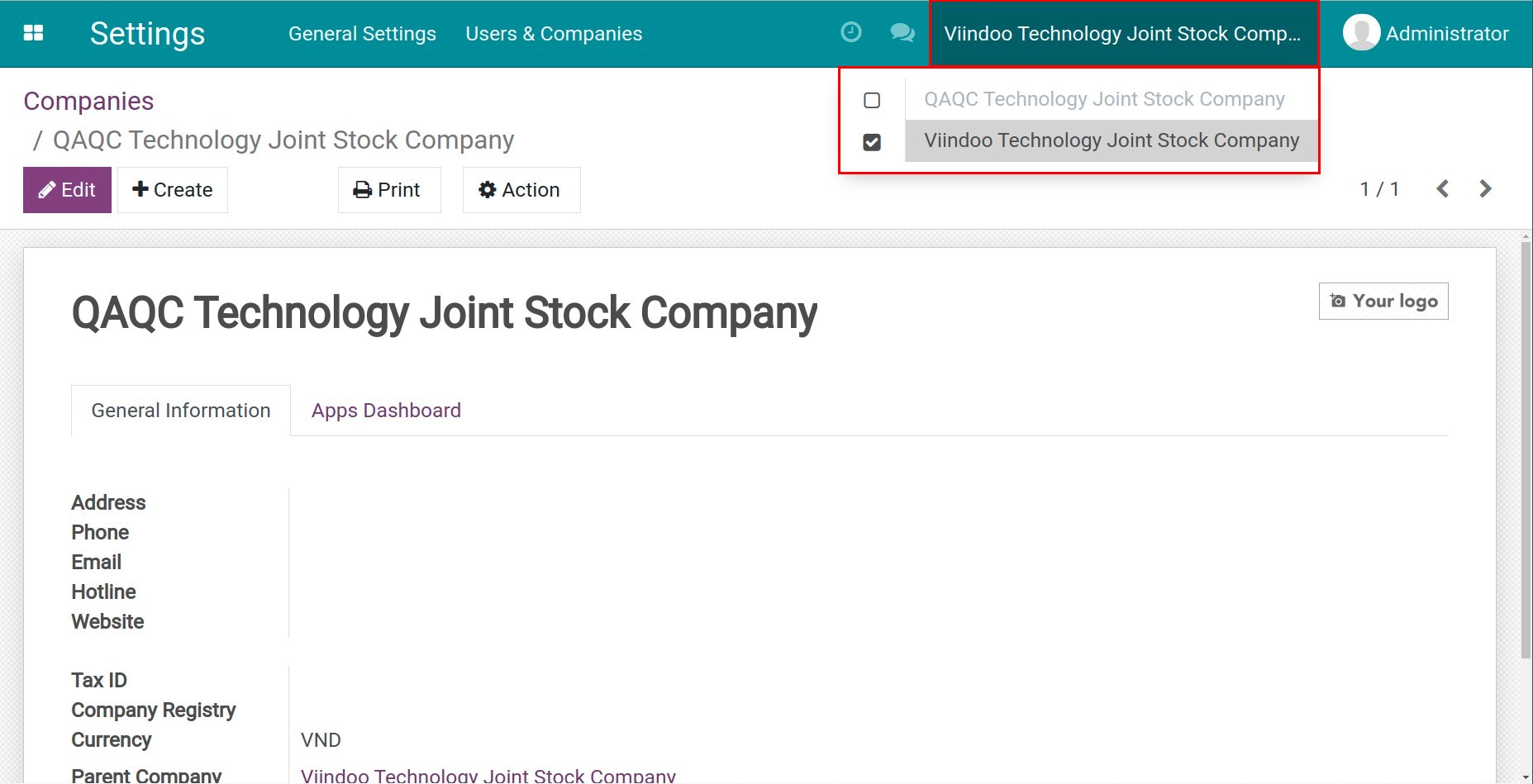Viewport: 1533px width, 784px height.
Task: Go back to Companies breadcrumb
Action: coord(88,101)
